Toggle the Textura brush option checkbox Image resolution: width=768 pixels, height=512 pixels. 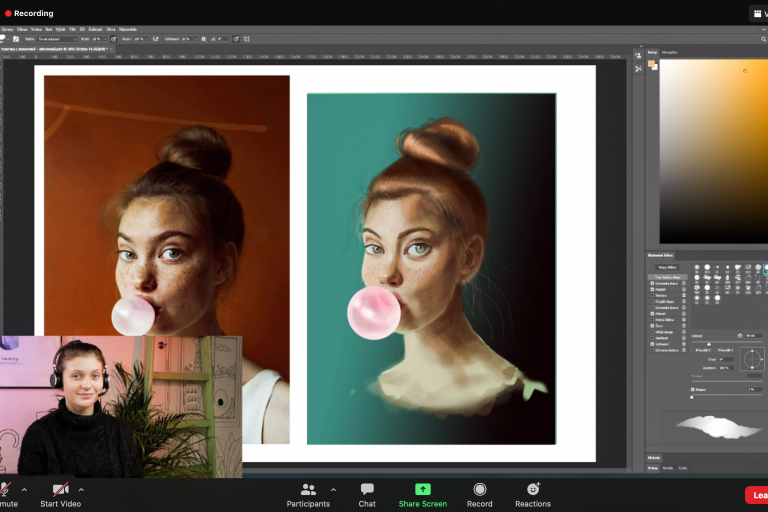(x=651, y=296)
